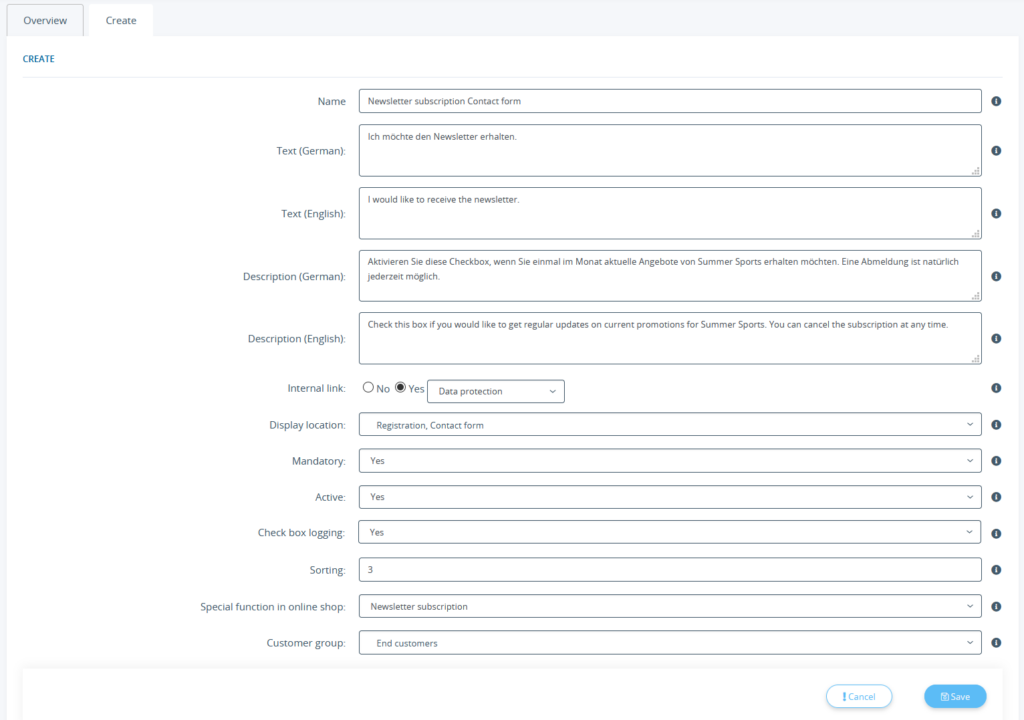Image resolution: width=1024 pixels, height=720 pixels.
Task: Open the info icon beside Display location
Action: (x=996, y=424)
